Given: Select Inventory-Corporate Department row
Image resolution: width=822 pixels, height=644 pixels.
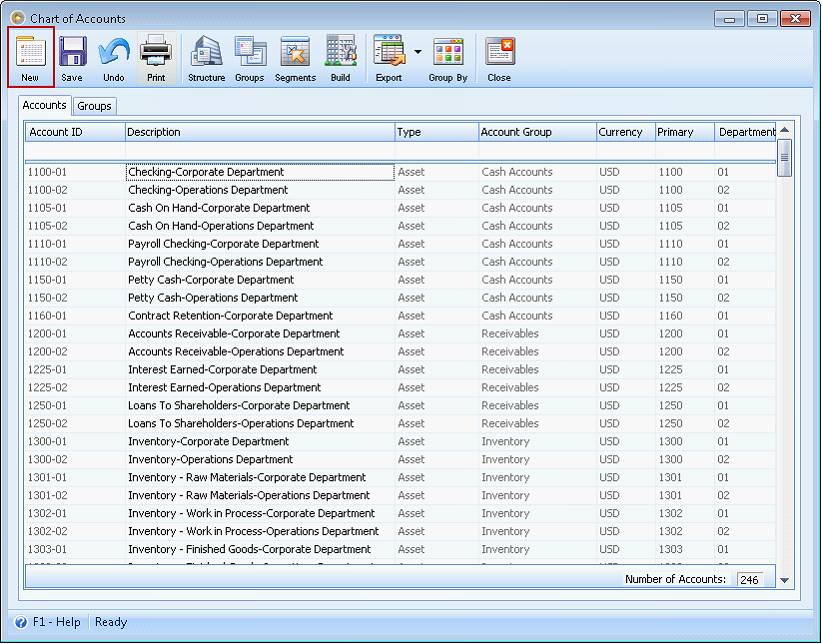Looking at the screenshot, I should (x=401, y=442).
